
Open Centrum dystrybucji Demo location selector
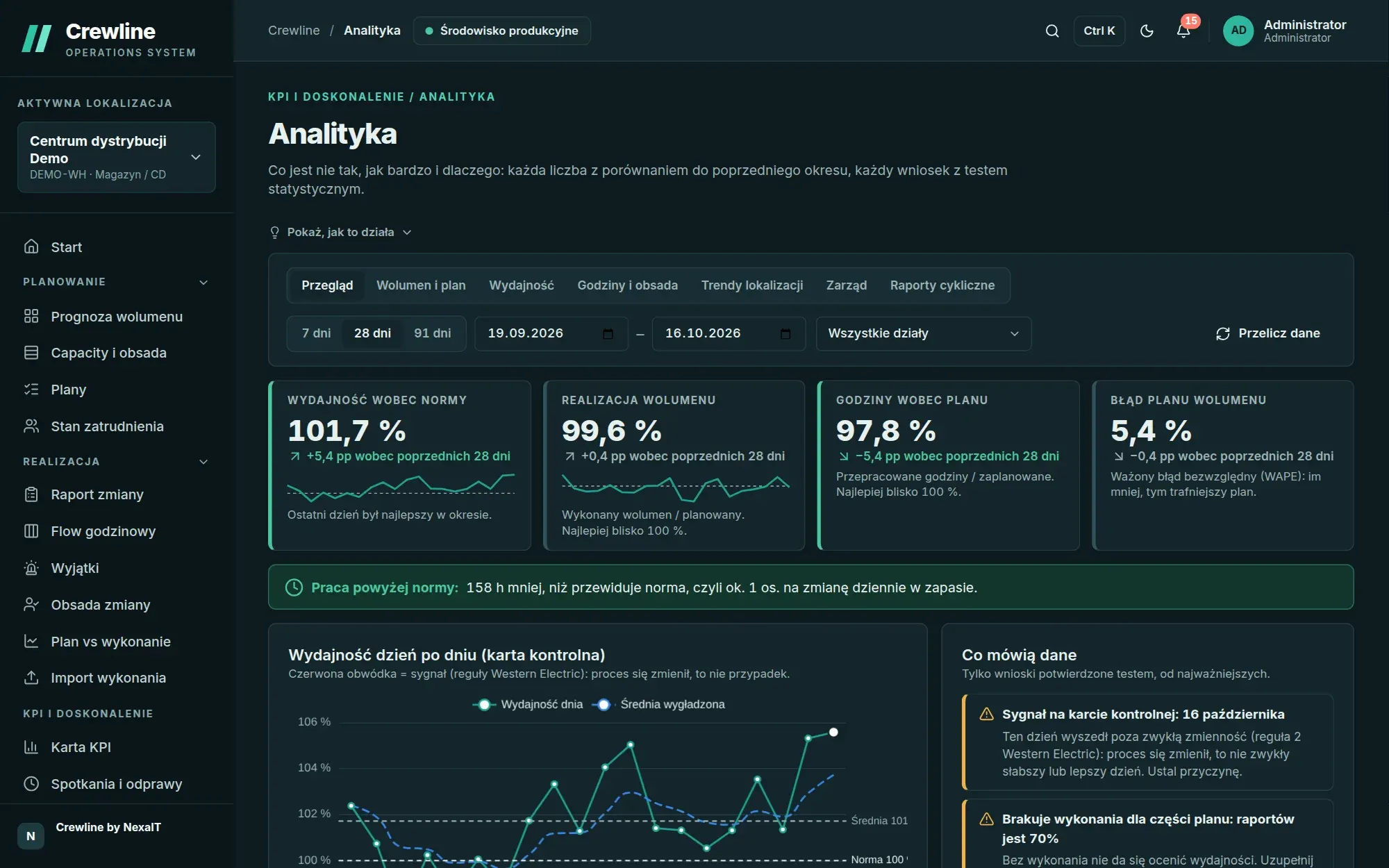[x=117, y=158]
